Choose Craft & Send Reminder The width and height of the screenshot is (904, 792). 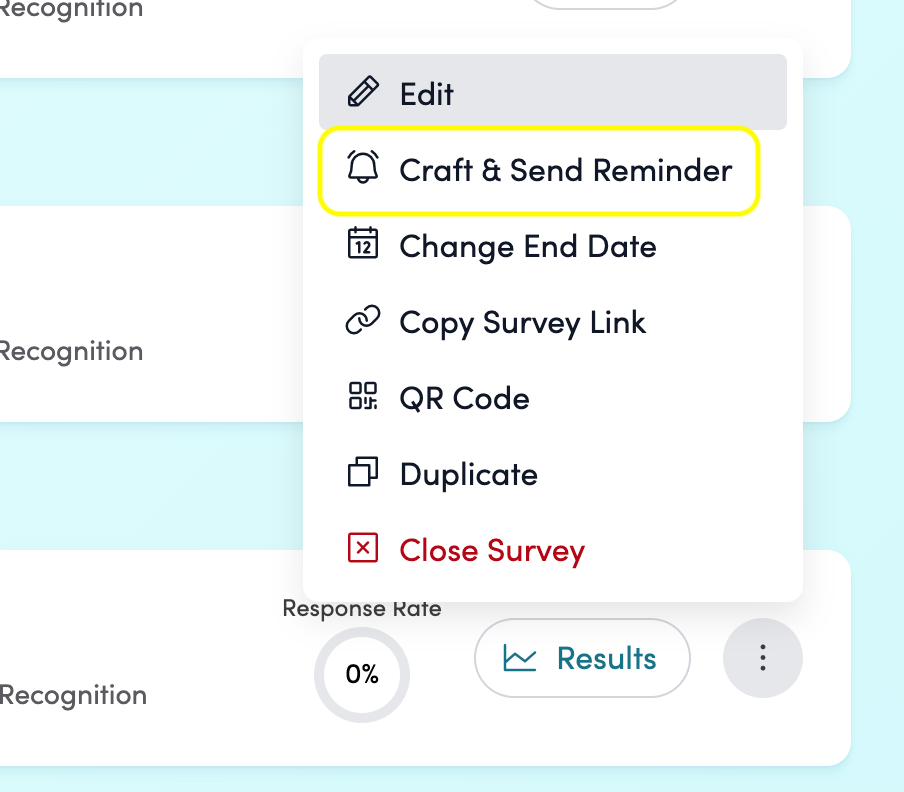pyautogui.click(x=565, y=170)
